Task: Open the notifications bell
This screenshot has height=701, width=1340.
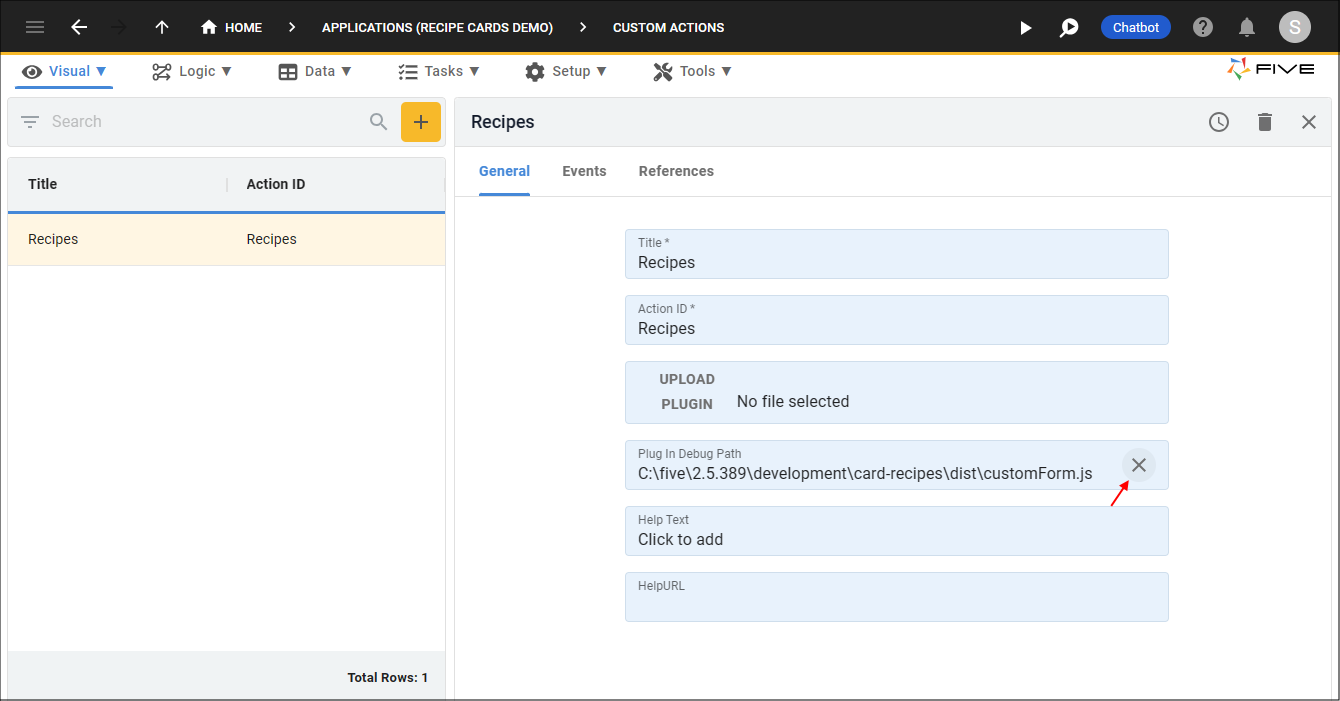Action: click(x=1247, y=27)
